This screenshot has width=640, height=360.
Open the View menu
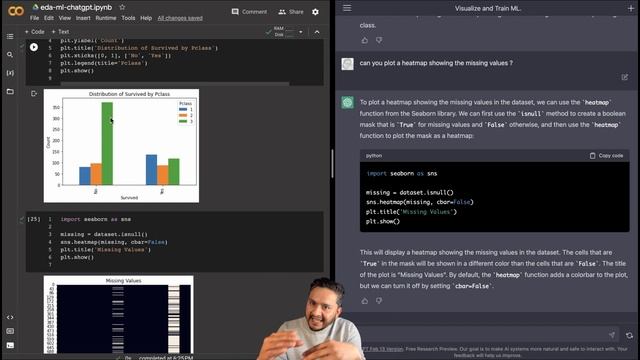[x=64, y=18]
